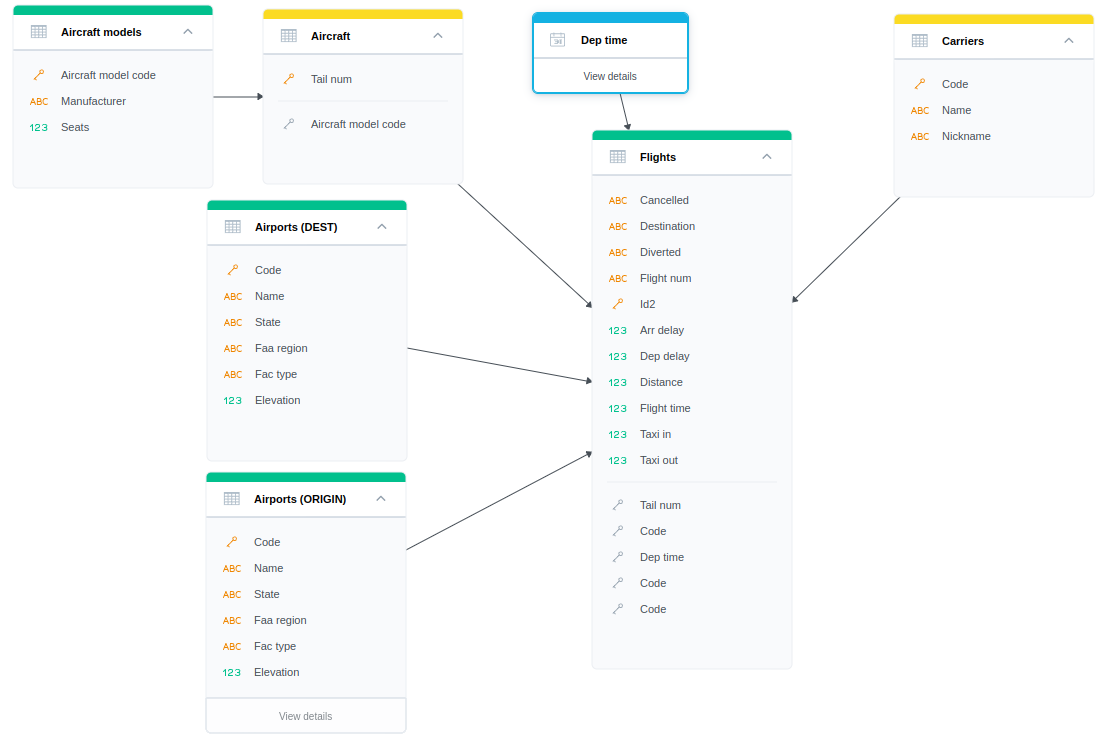
Task: Select the Distance field in Flights
Action: 661,382
